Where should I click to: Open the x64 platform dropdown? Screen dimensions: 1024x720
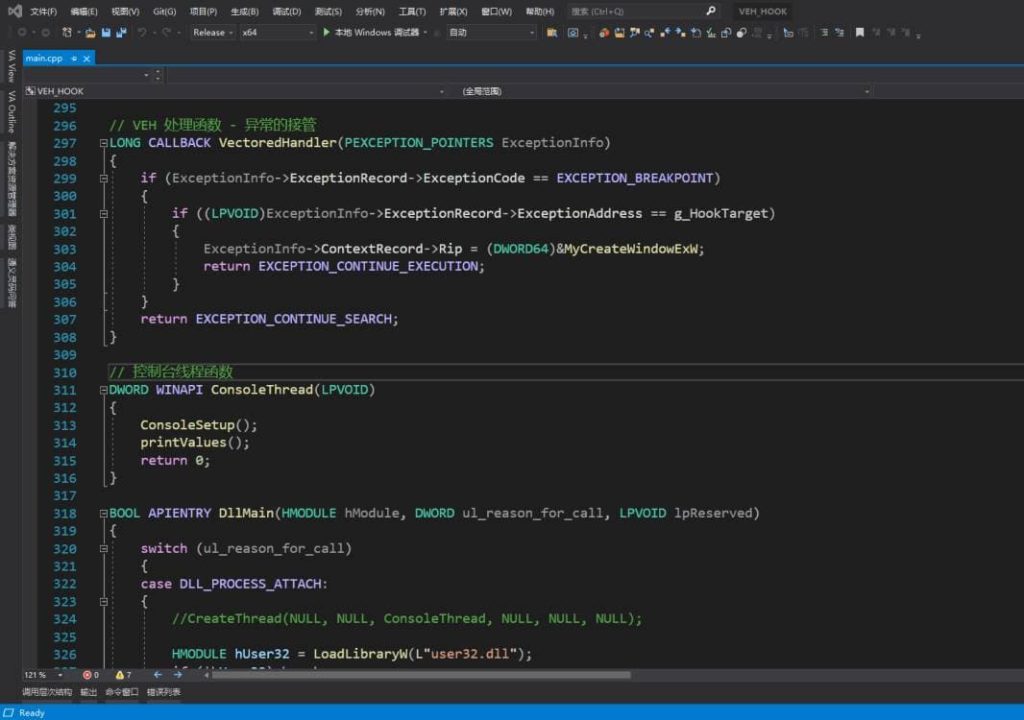pyautogui.click(x=277, y=32)
